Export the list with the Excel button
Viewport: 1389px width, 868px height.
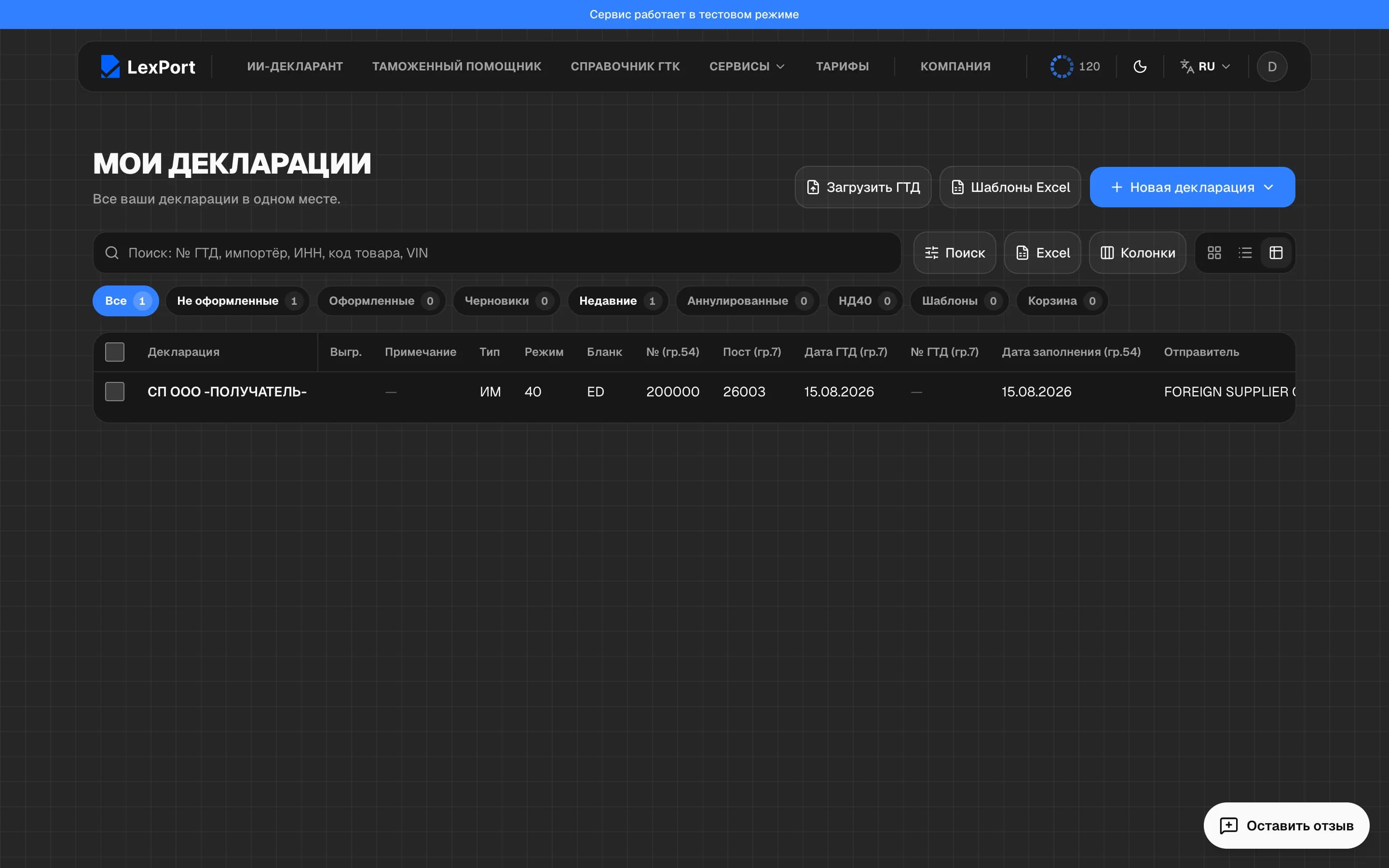(x=1042, y=253)
